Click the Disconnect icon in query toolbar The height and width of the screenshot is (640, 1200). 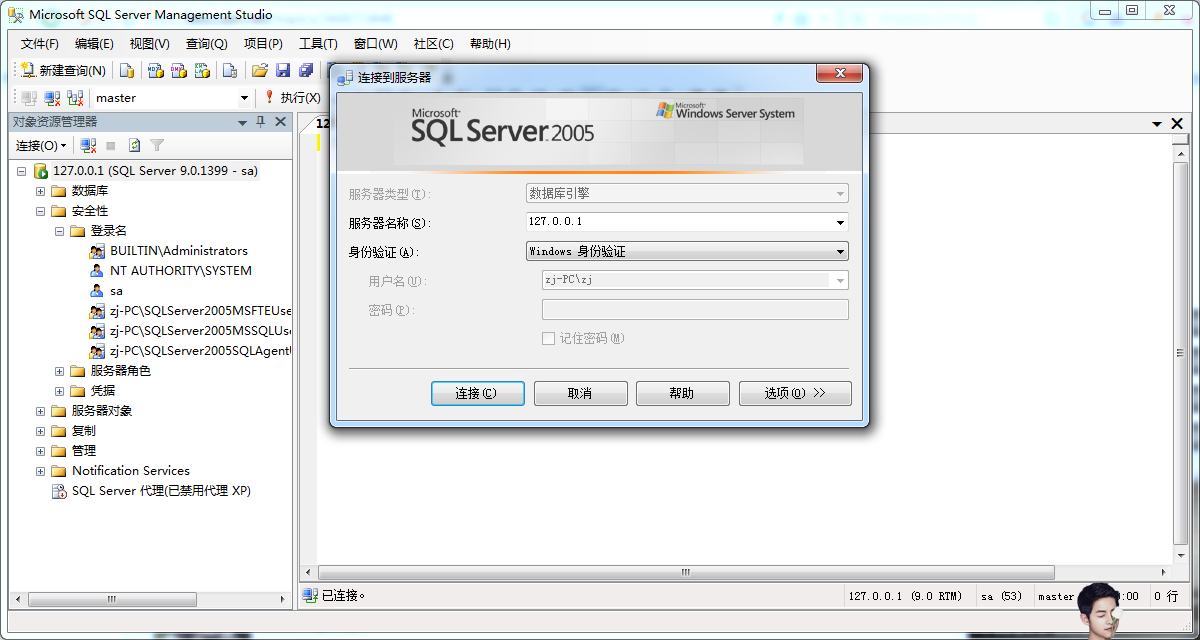click(x=52, y=98)
